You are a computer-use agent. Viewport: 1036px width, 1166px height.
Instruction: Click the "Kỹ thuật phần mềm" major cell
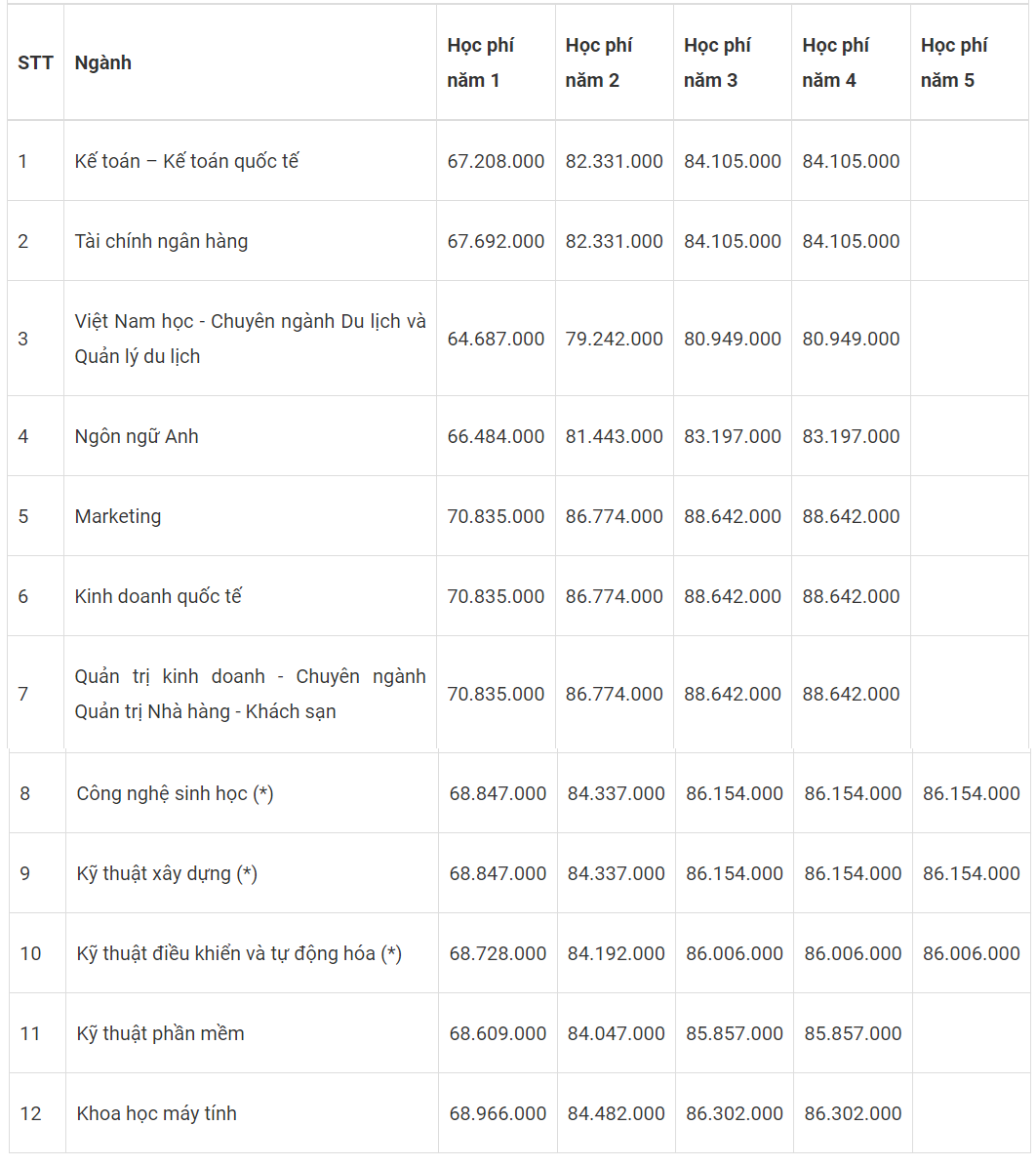point(160,1033)
